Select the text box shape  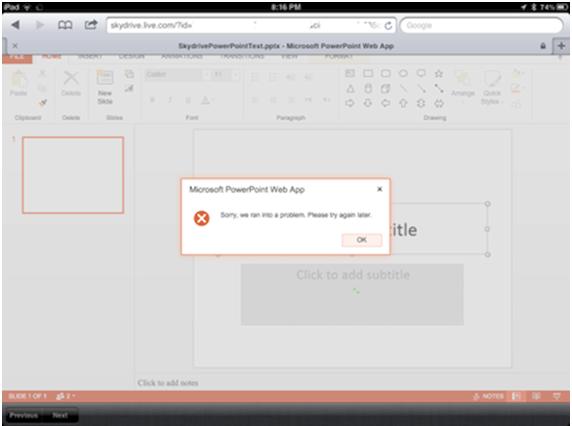click(350, 74)
